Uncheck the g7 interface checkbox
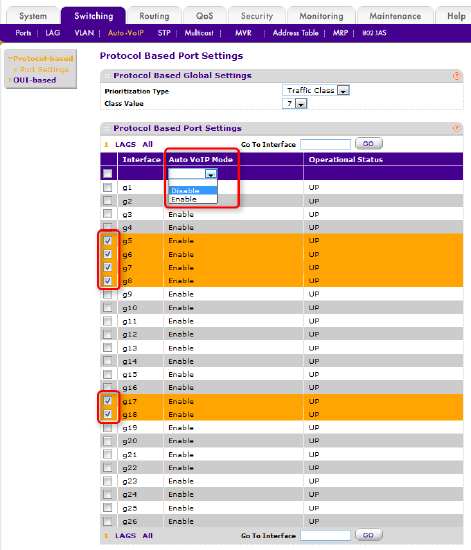Screen dimensions: 471x550 point(108,267)
